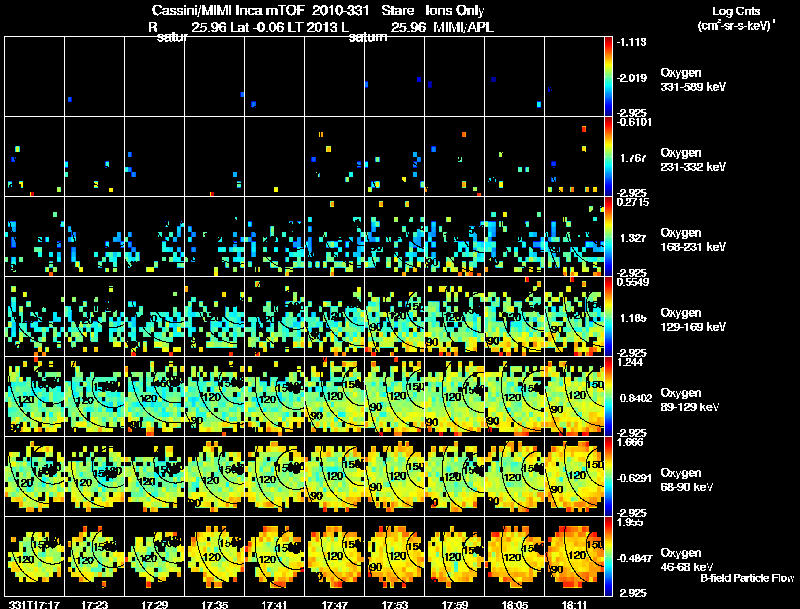
Task: Select the color bar for the 89-129 keV row
Action: tap(609, 396)
